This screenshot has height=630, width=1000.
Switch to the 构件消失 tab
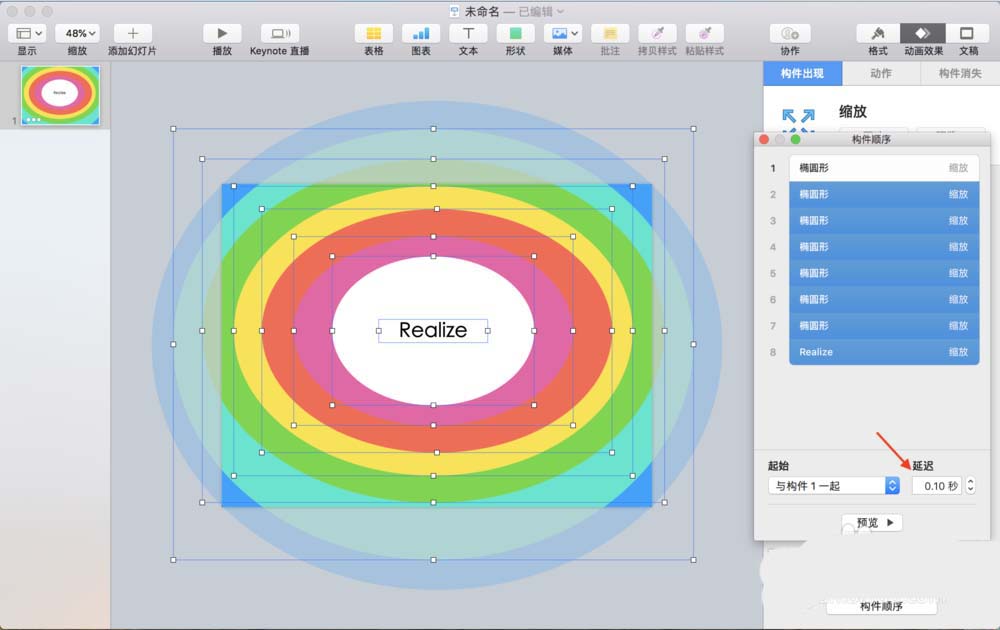click(960, 74)
